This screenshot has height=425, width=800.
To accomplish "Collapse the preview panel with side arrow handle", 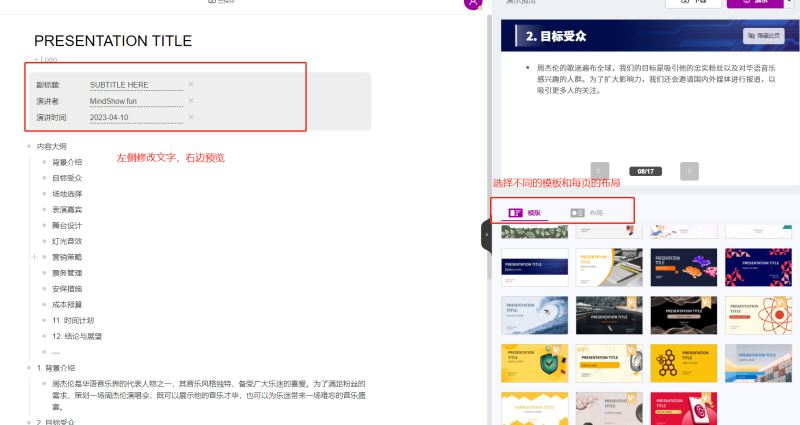I will 486,235.
